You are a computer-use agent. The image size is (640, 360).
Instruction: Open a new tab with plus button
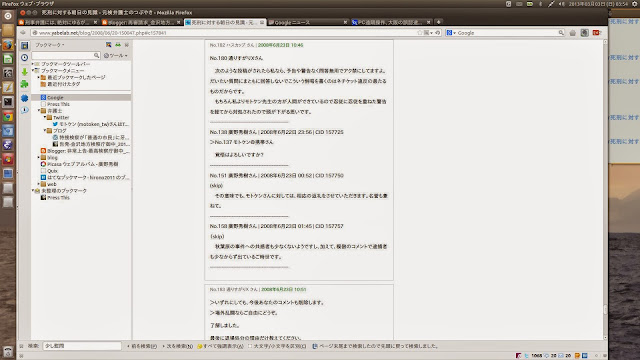pyautogui.click(x=438, y=22)
